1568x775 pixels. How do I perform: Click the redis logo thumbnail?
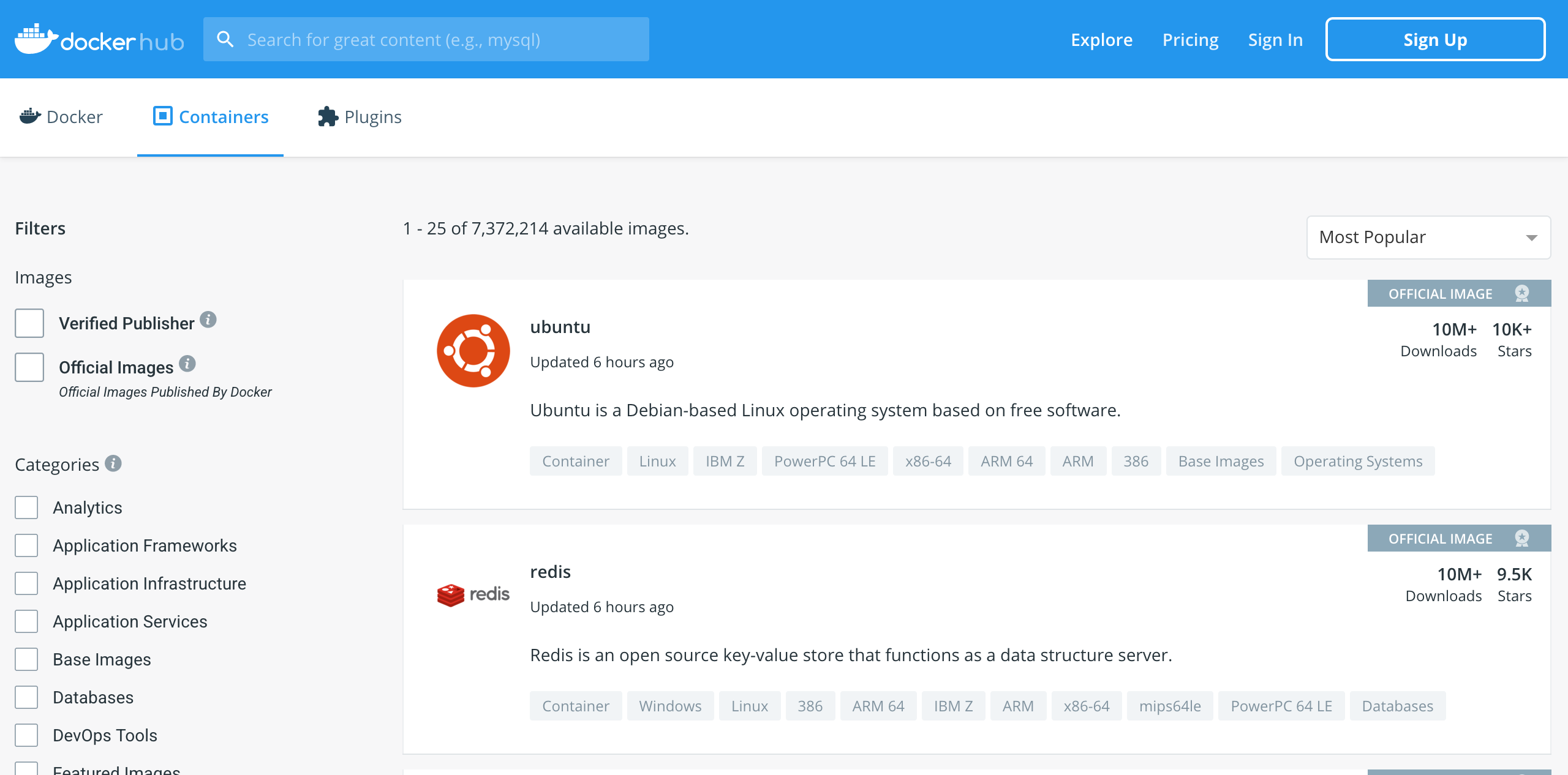473,594
